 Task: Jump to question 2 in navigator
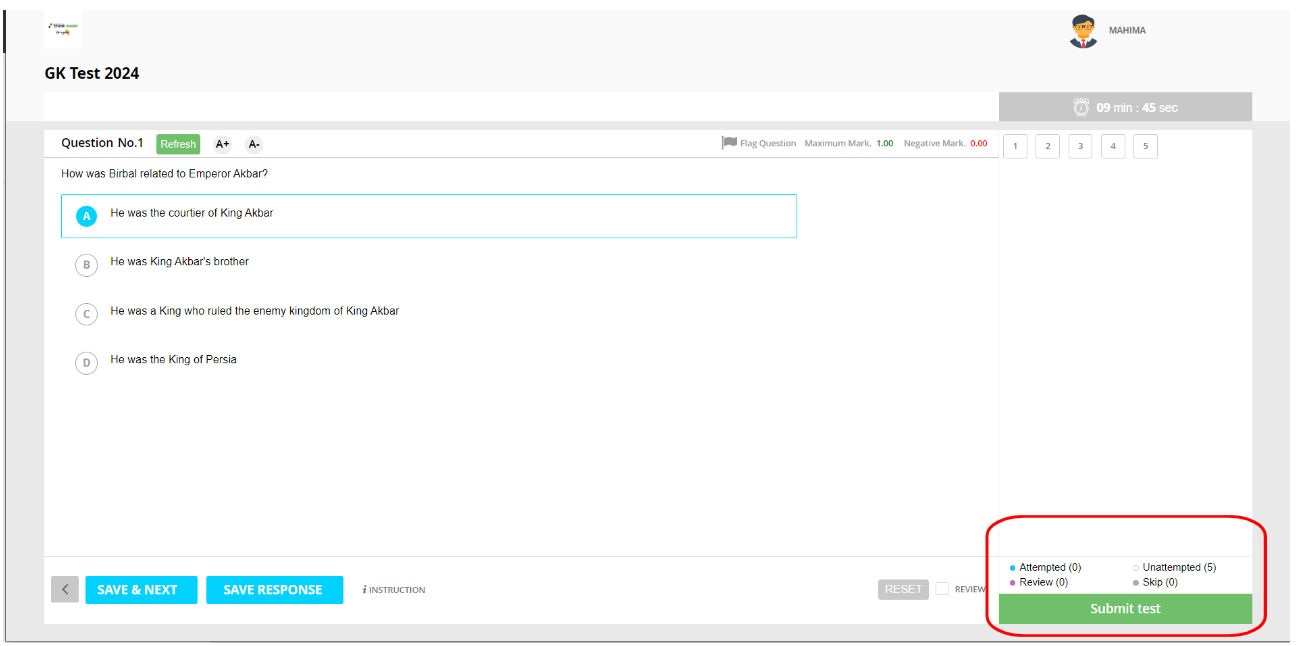pos(1047,147)
